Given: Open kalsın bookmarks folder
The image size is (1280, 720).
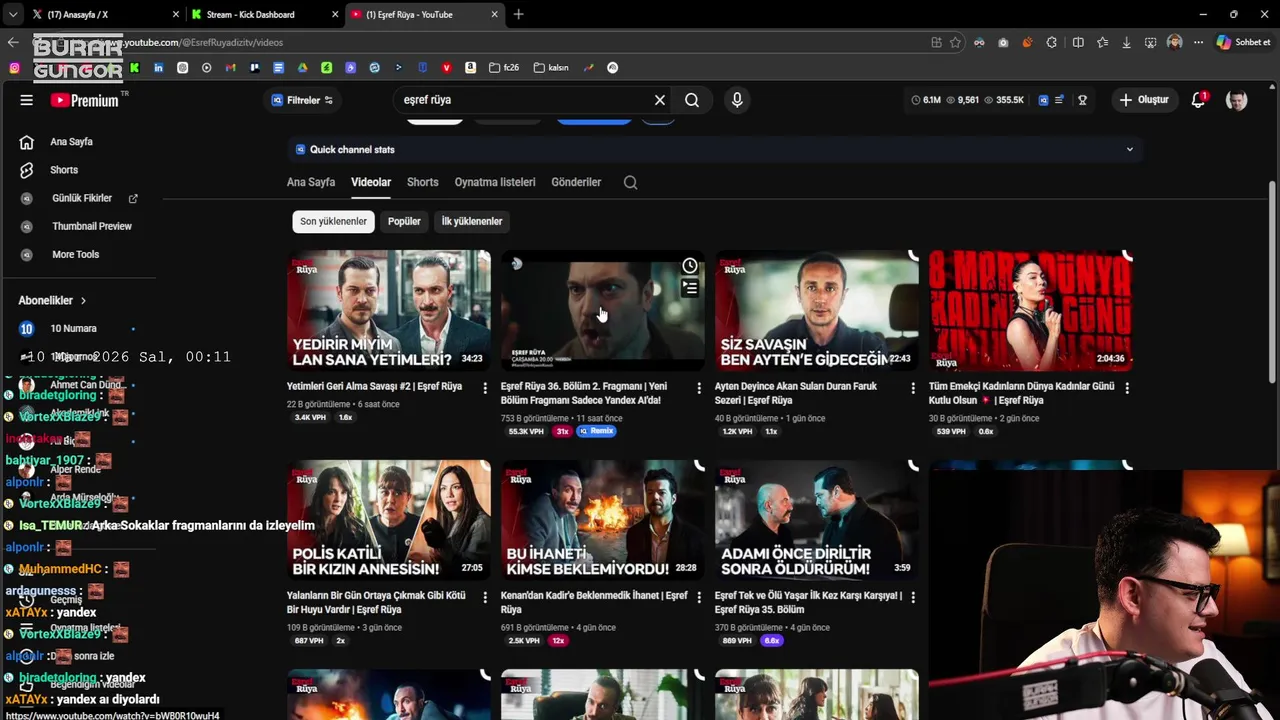Looking at the screenshot, I should tap(551, 68).
